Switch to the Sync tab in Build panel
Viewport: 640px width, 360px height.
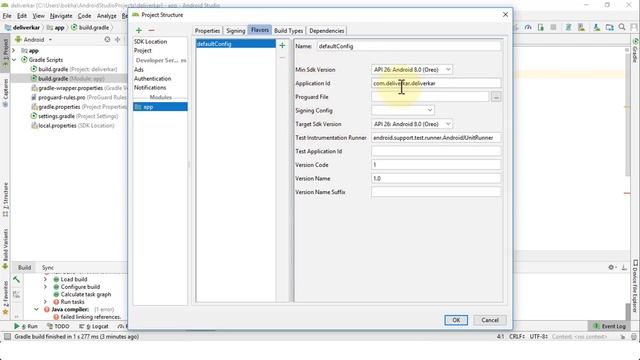(x=48, y=267)
